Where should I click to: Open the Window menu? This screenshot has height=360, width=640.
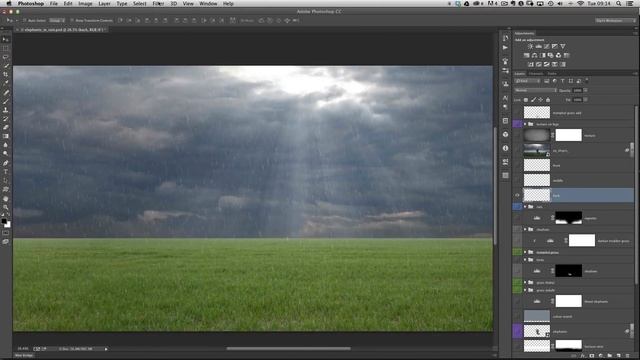[x=208, y=4]
